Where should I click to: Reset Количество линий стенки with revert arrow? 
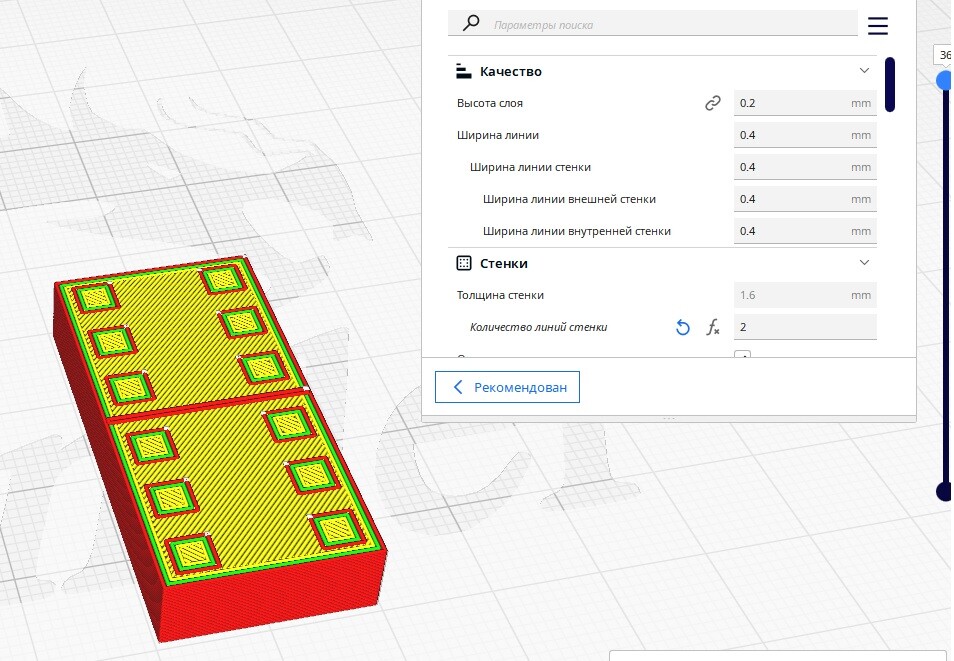tap(683, 327)
